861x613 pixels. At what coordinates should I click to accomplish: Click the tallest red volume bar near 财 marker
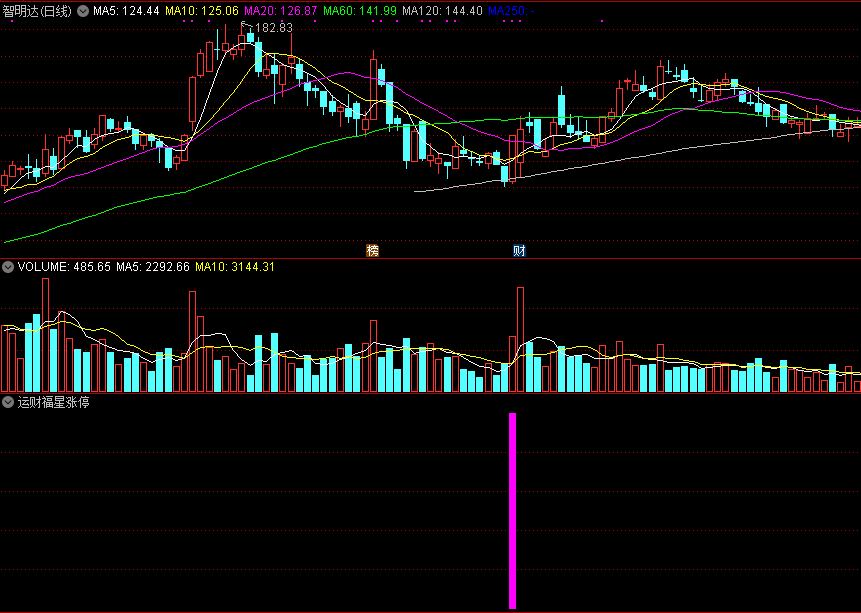[520, 339]
